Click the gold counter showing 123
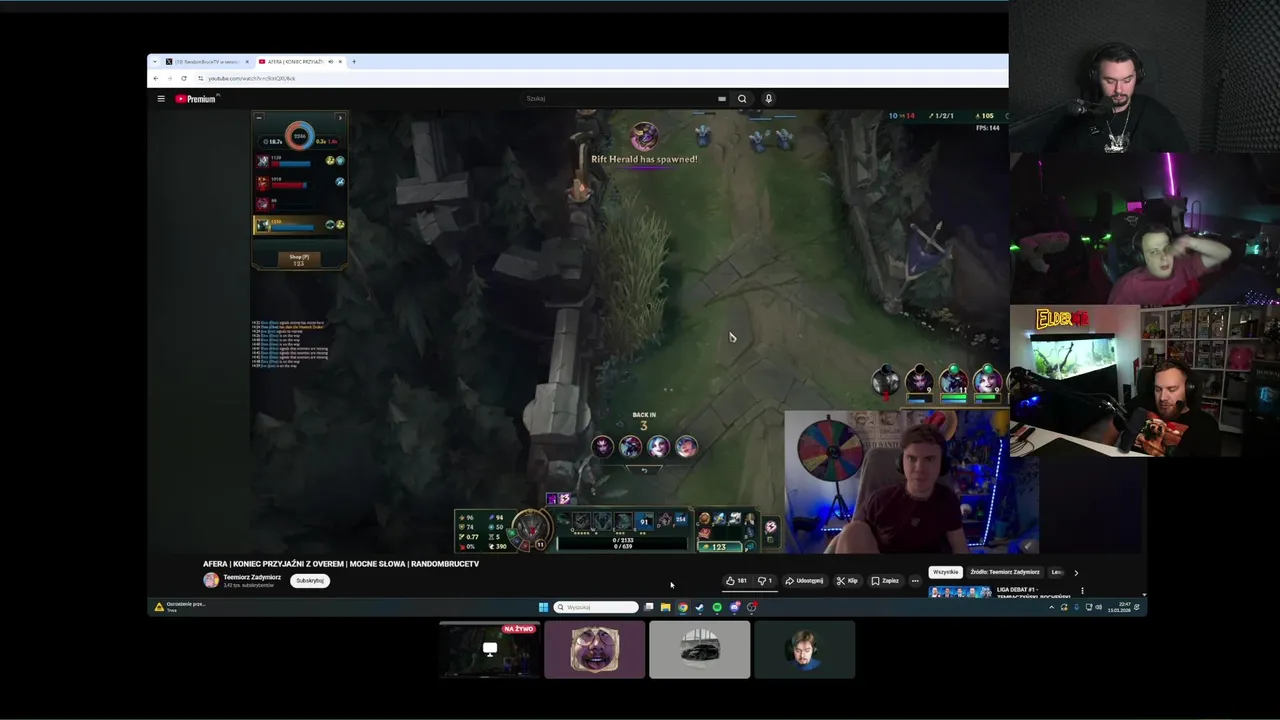Image resolution: width=1280 pixels, height=720 pixels. (720, 547)
